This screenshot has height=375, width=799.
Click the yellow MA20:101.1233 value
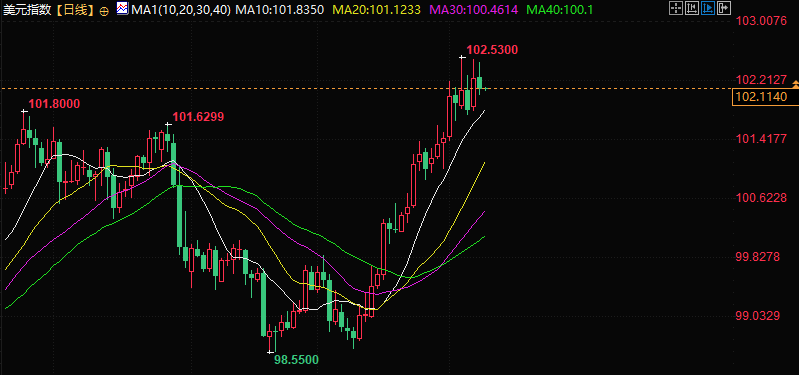tap(377, 9)
